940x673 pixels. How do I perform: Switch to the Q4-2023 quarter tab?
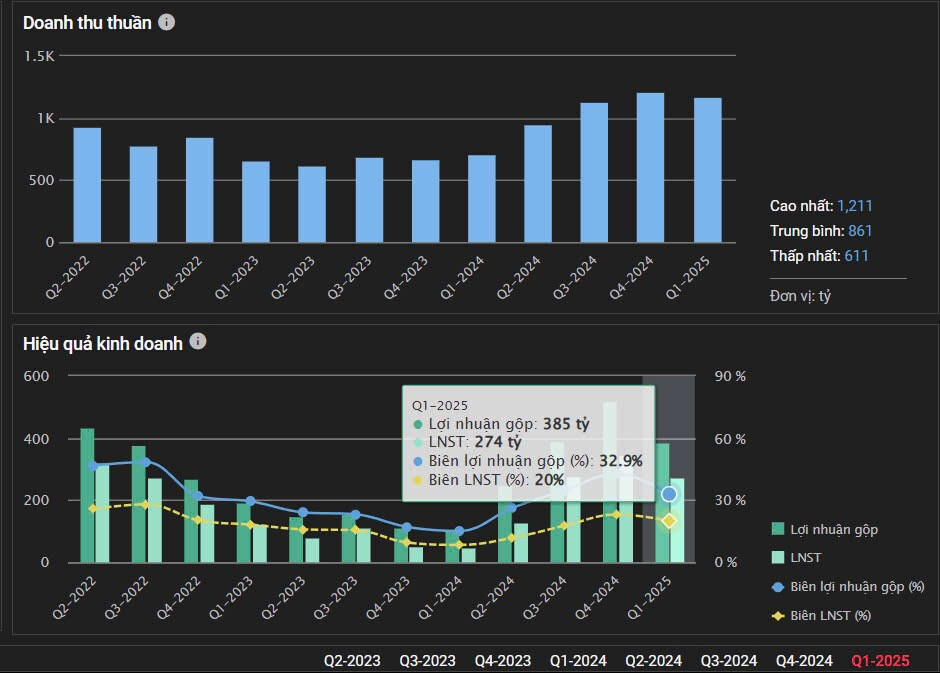[x=502, y=660]
